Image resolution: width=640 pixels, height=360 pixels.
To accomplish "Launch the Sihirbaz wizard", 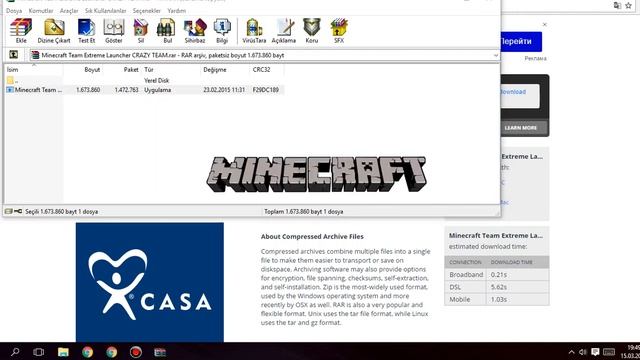I will tap(195, 31).
